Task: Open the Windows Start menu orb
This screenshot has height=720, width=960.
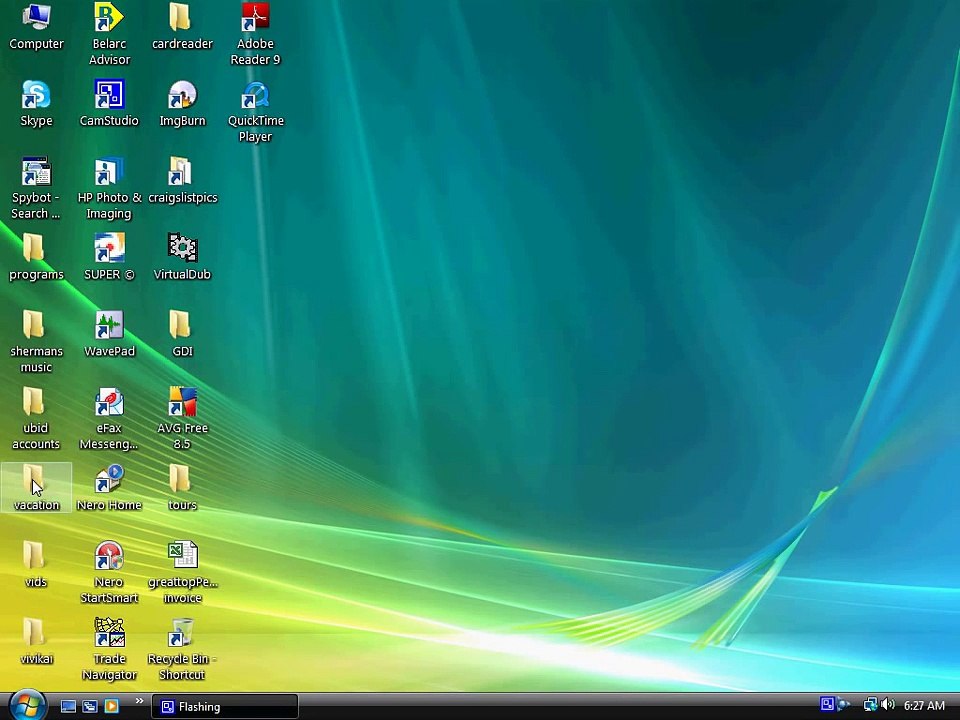Action: point(27,705)
